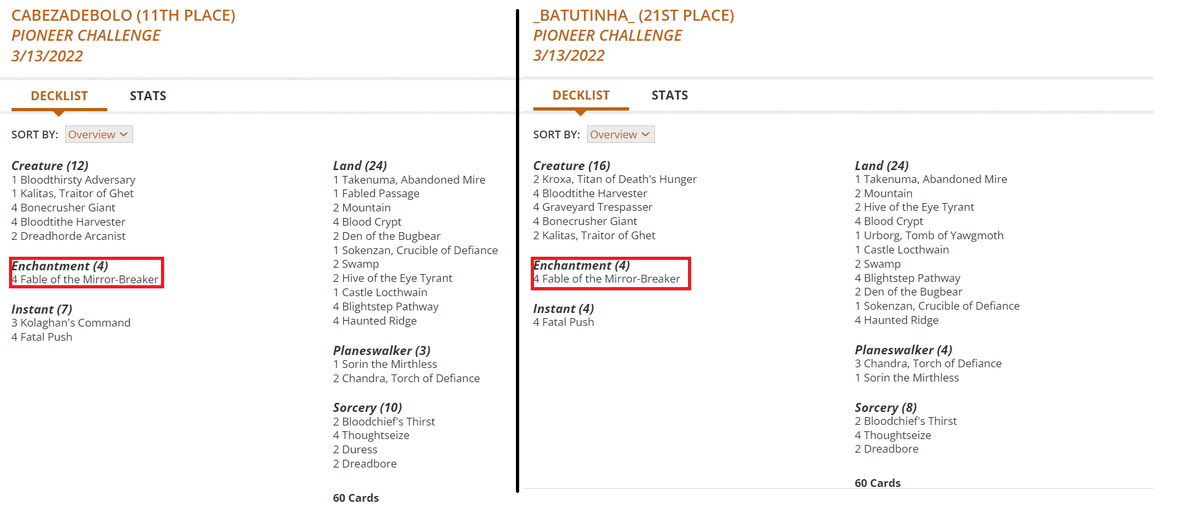Screen dimensions: 1200x527
Task: Open Kroxa, Titan of Death's Hunger card
Action: [x=615, y=179]
